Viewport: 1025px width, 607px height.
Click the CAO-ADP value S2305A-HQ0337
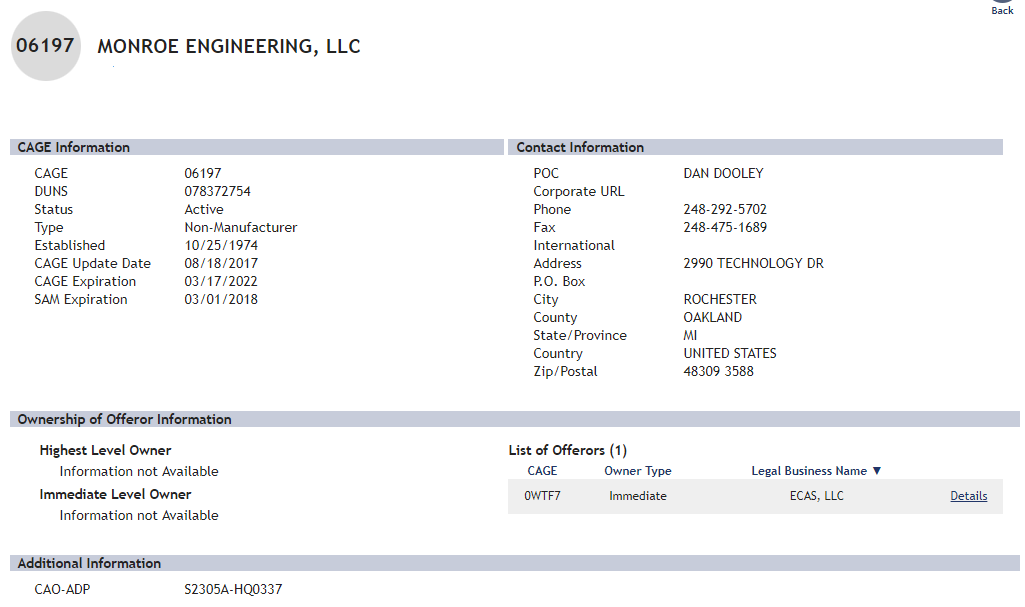click(x=233, y=589)
